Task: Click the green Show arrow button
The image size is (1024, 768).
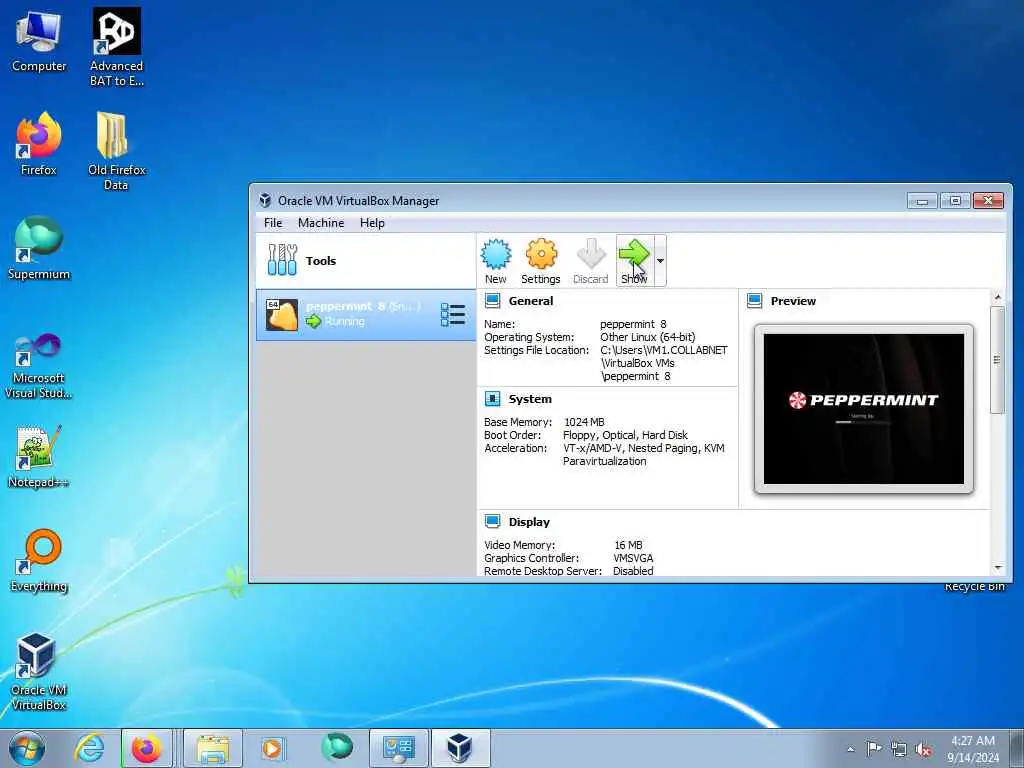Action: pyautogui.click(x=633, y=261)
